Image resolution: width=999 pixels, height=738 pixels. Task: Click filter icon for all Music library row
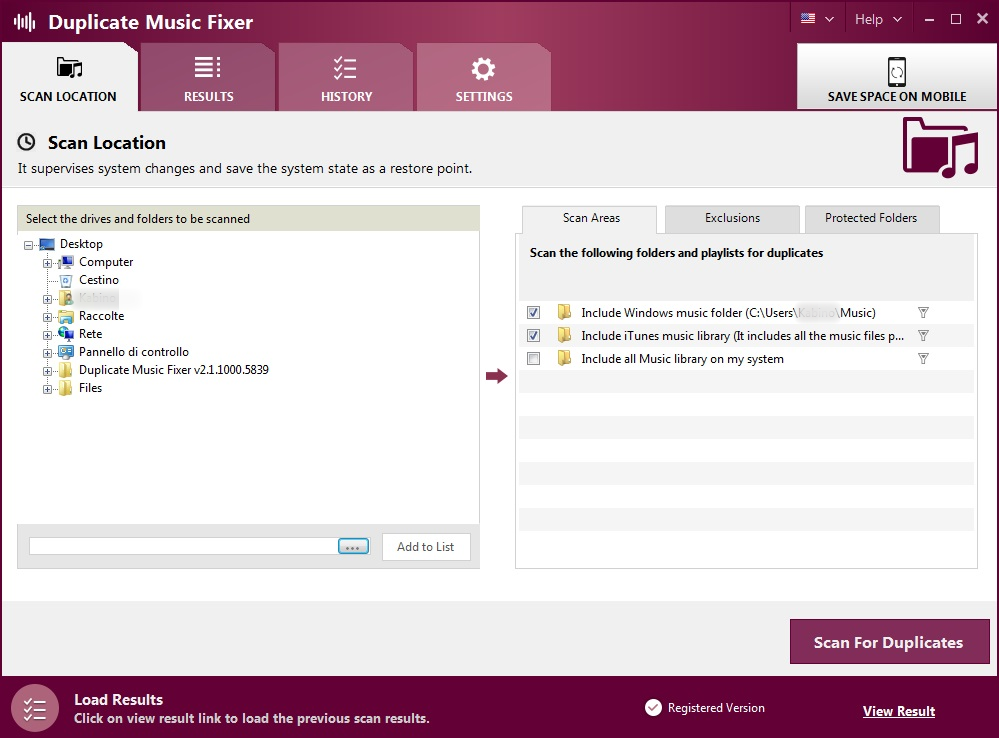click(923, 359)
